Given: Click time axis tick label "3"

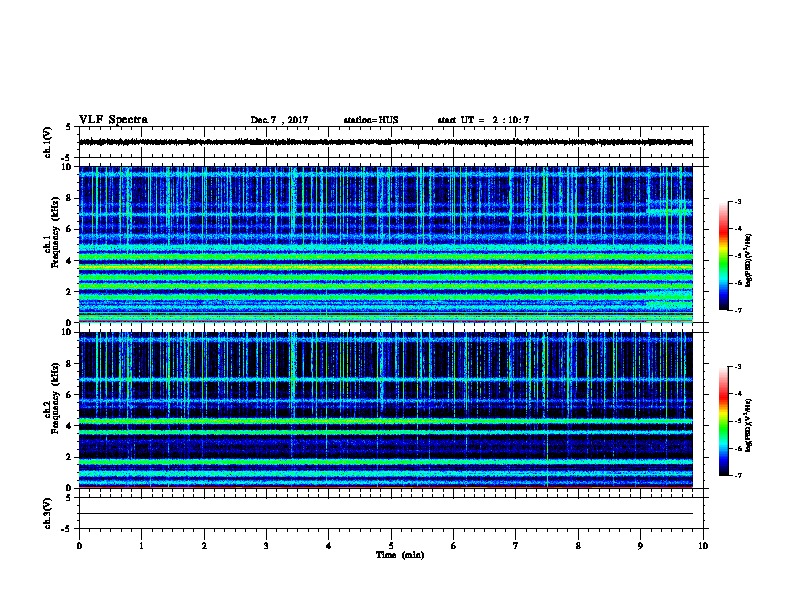Looking at the screenshot, I should point(266,546).
